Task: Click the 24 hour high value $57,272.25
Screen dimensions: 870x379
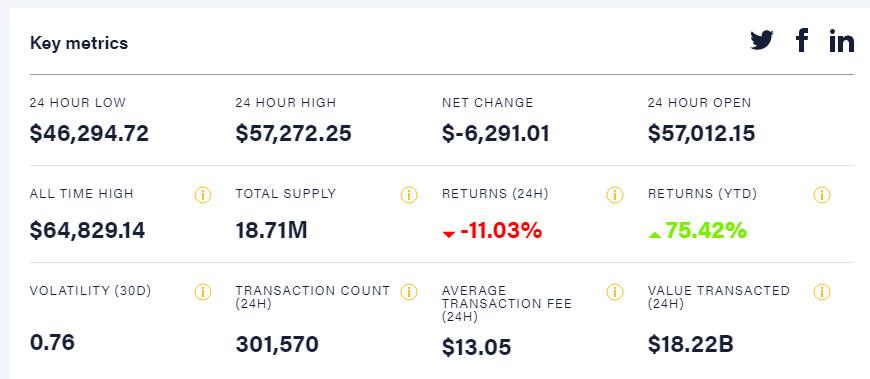Action: click(x=294, y=134)
